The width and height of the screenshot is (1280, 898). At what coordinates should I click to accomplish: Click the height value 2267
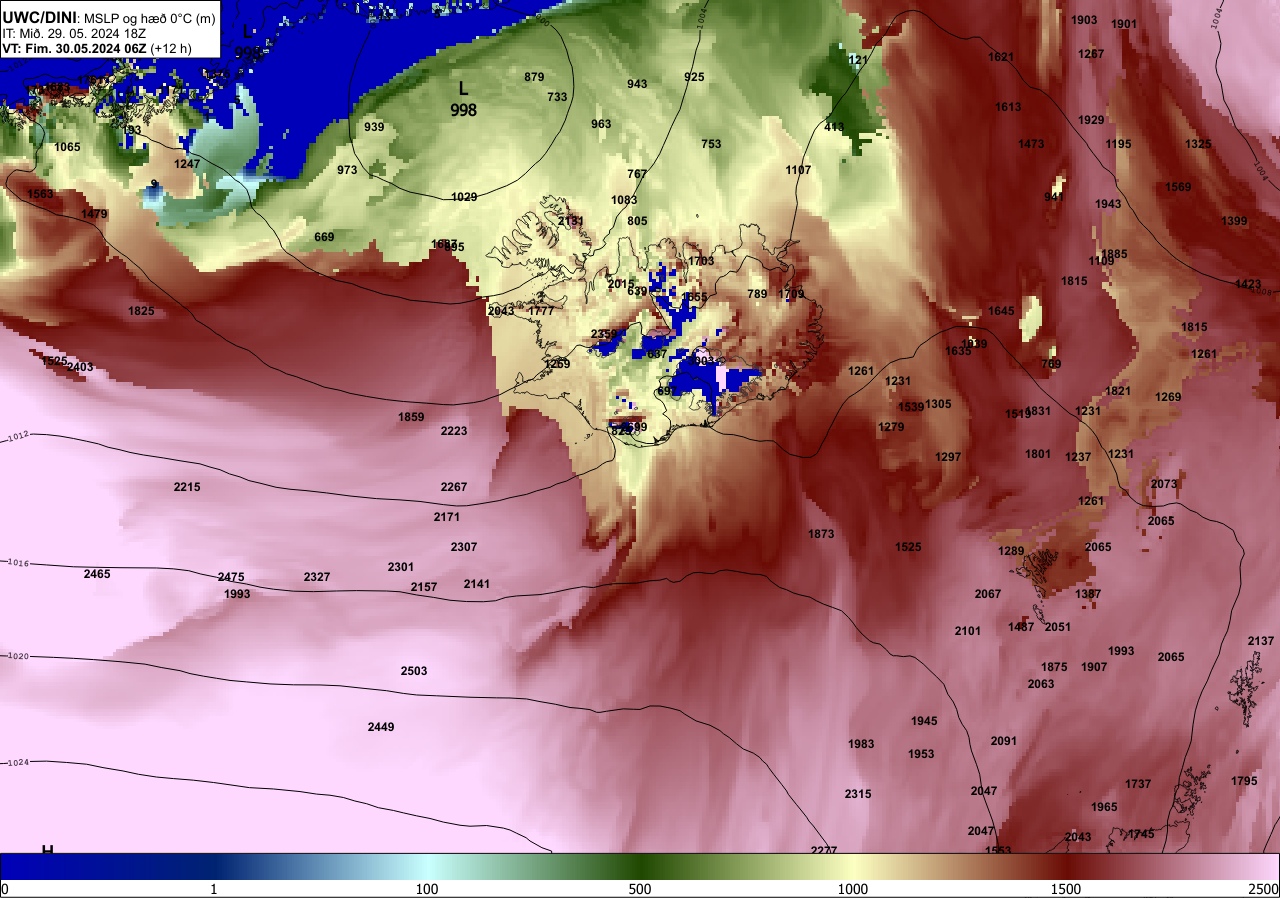[x=454, y=487]
